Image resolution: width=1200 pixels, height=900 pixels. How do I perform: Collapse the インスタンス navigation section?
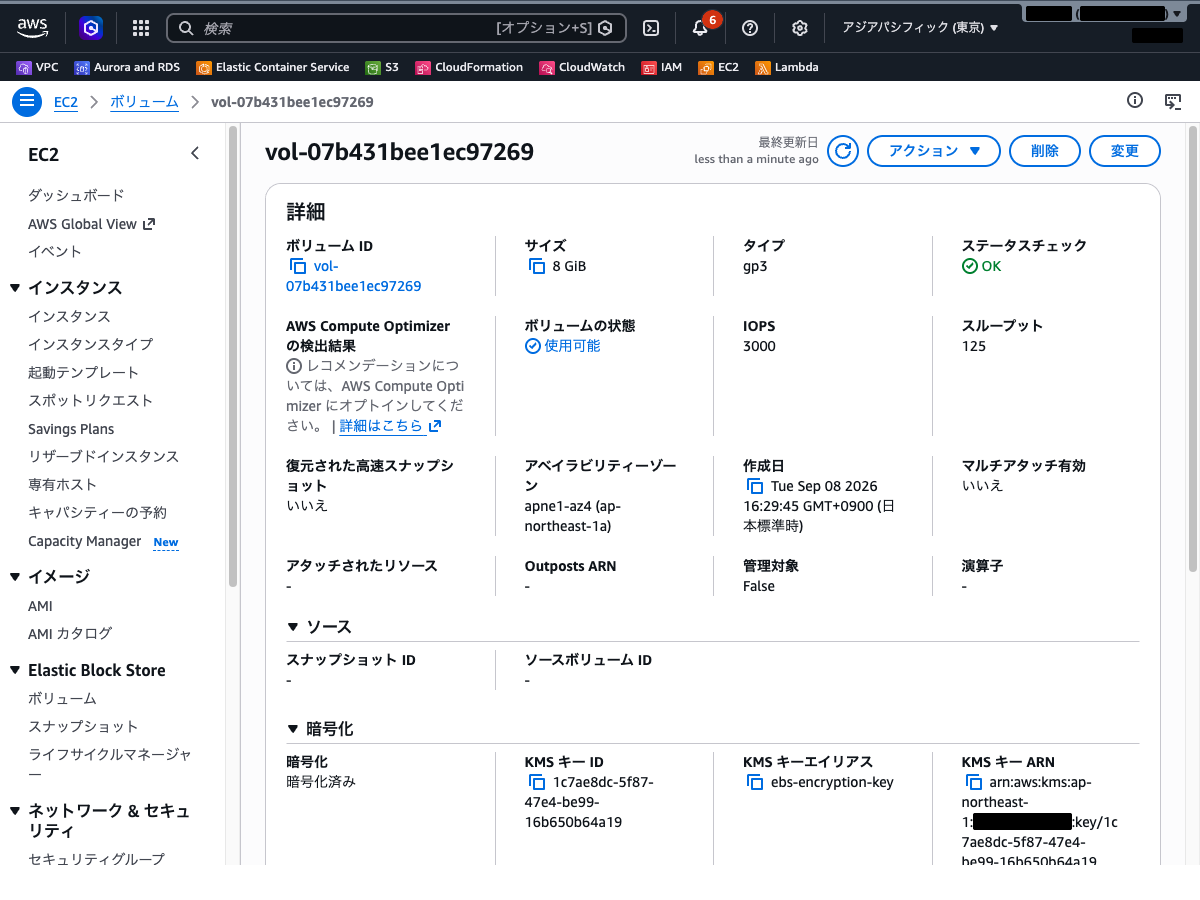tap(15, 288)
